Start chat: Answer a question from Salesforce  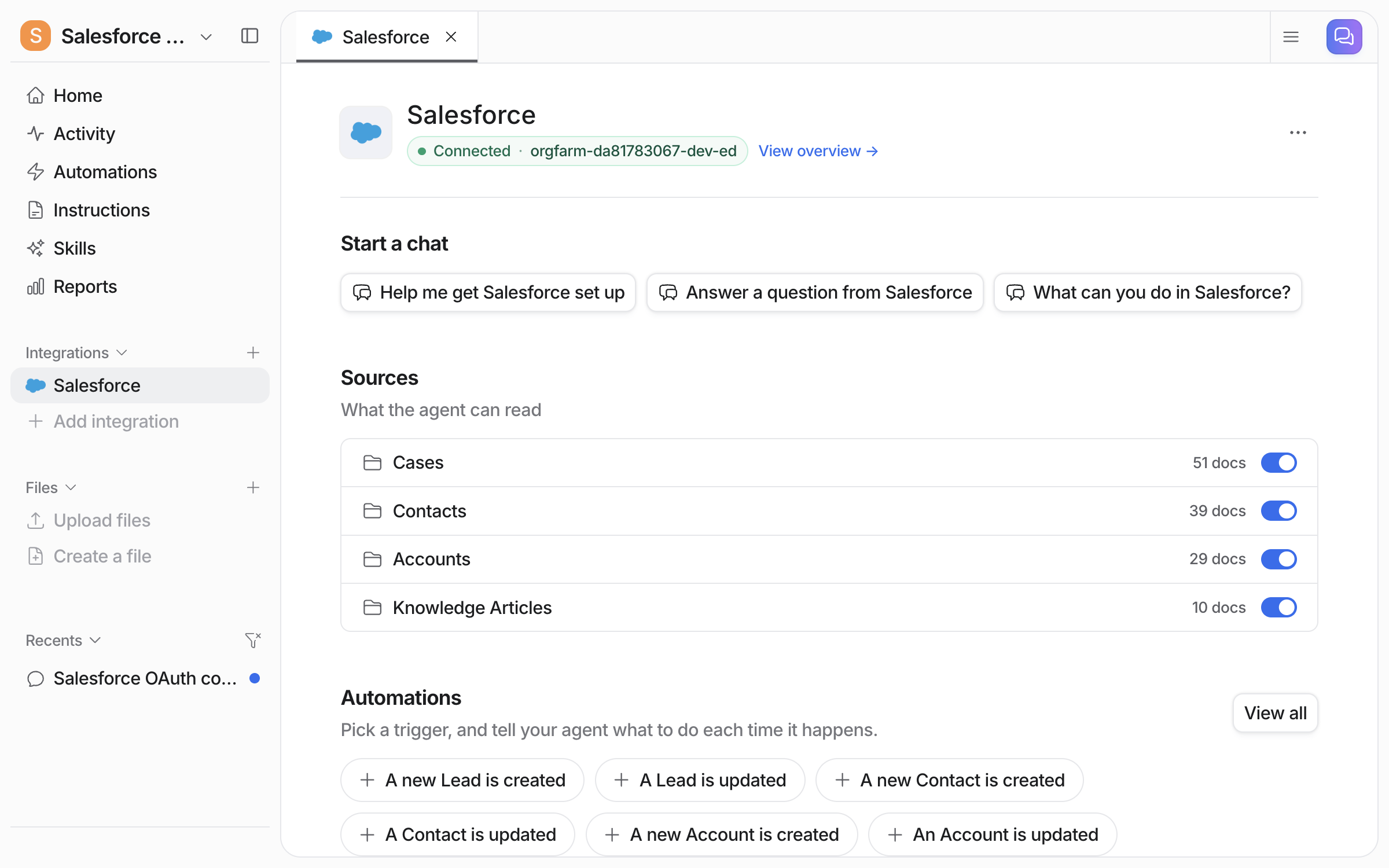tap(815, 292)
